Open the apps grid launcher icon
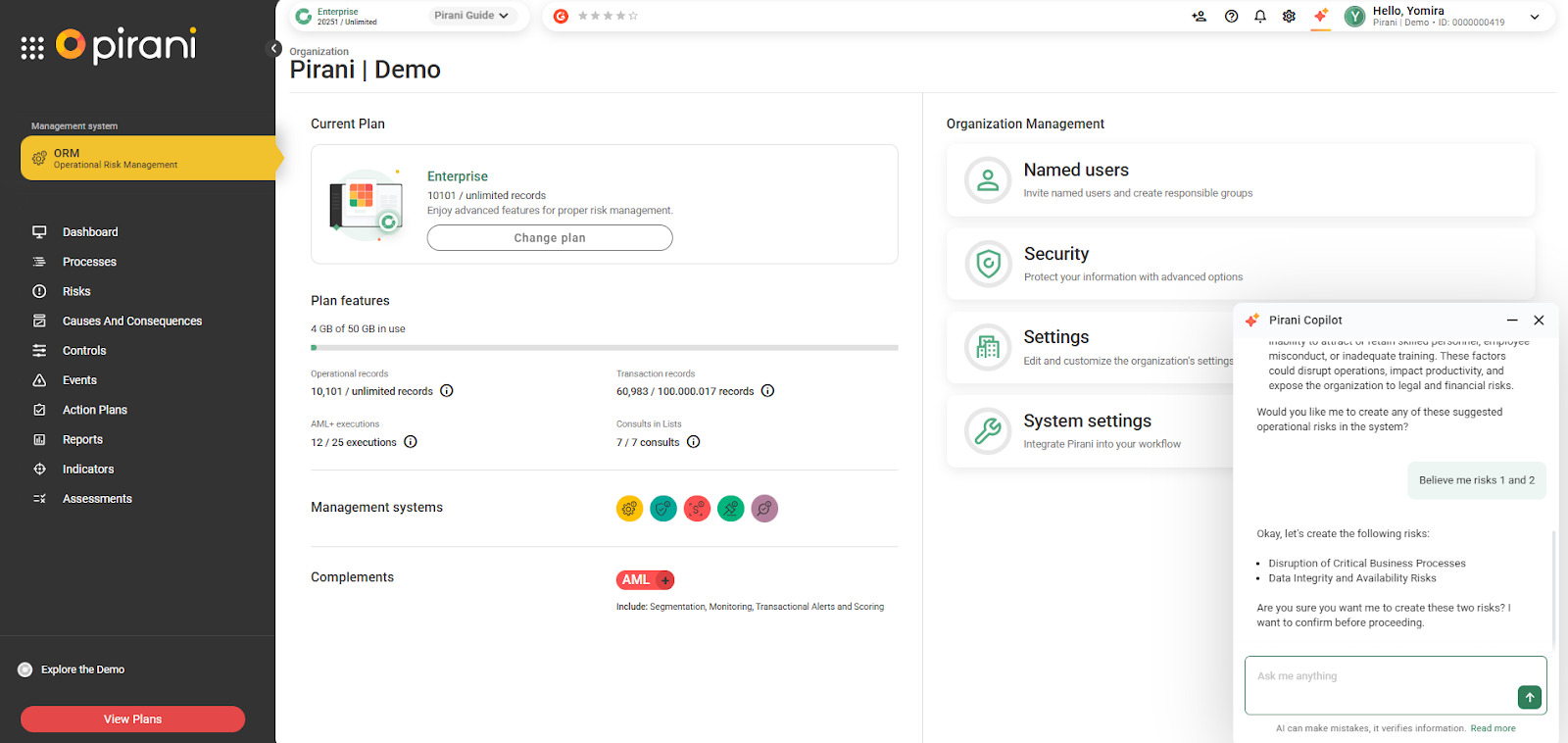Screen dimensions: 1568x743 pos(32,48)
